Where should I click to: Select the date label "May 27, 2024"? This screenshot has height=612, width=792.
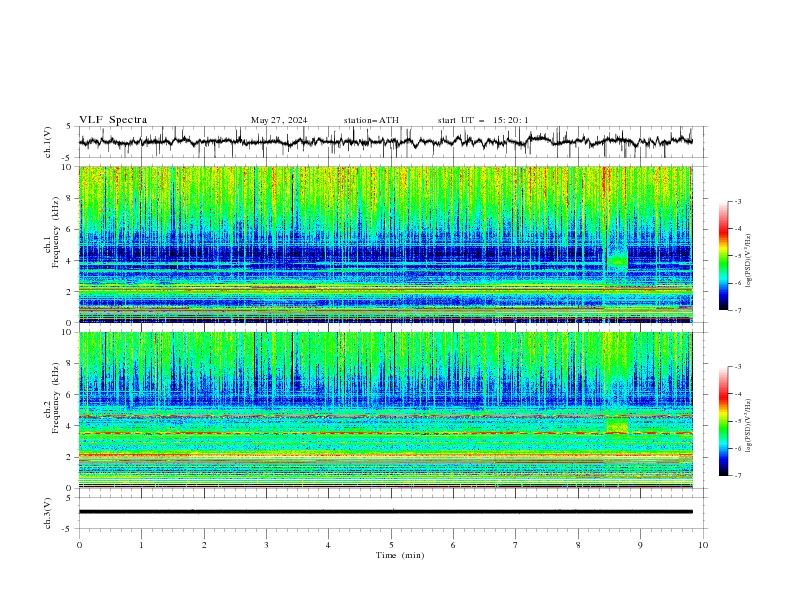pos(279,120)
